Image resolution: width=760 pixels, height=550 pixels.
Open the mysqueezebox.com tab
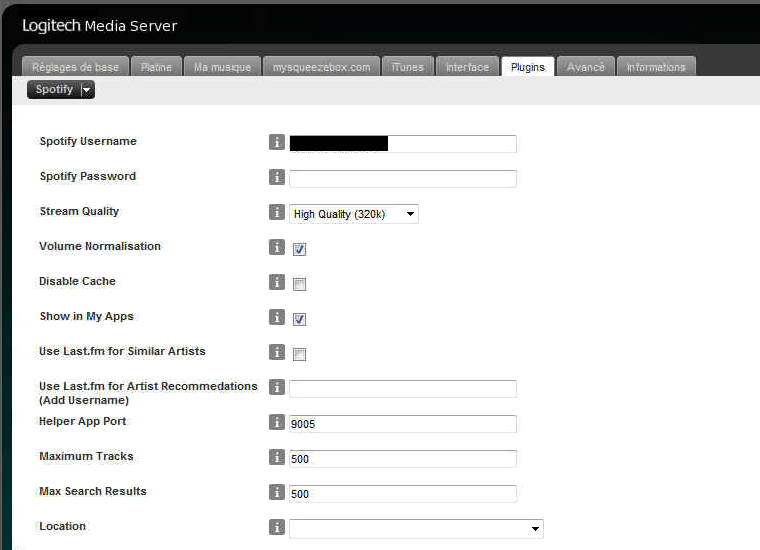pyautogui.click(x=321, y=67)
